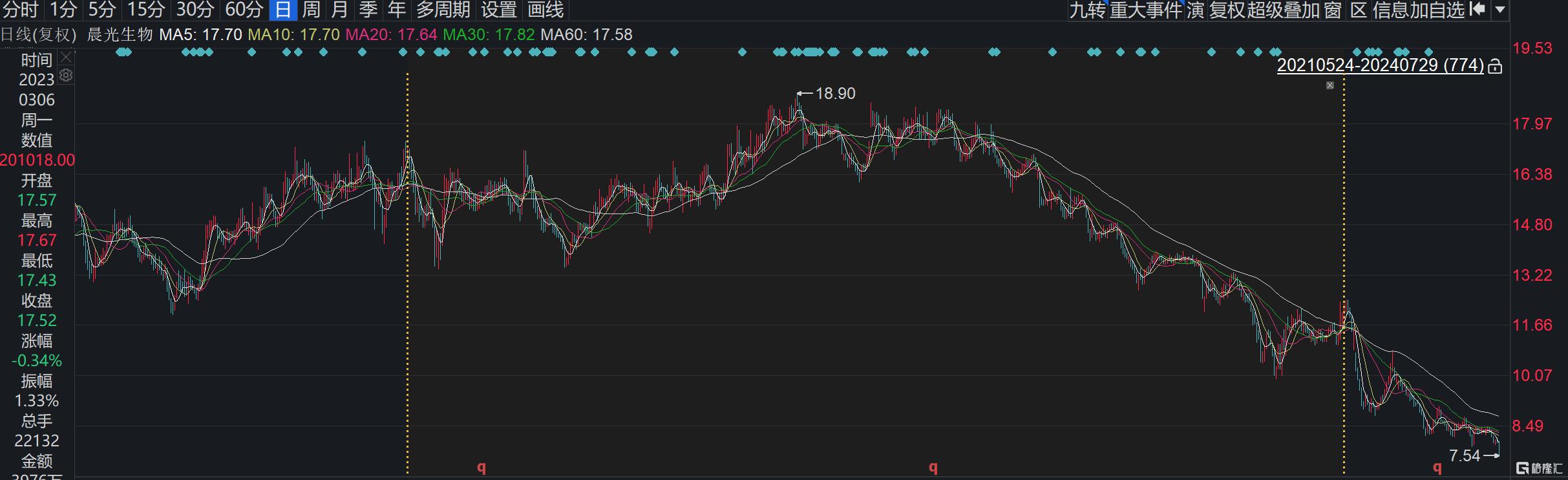Image resolution: width=1568 pixels, height=480 pixels.
Task: Open the 超级叠加 overlay option
Action: pyautogui.click(x=1283, y=10)
